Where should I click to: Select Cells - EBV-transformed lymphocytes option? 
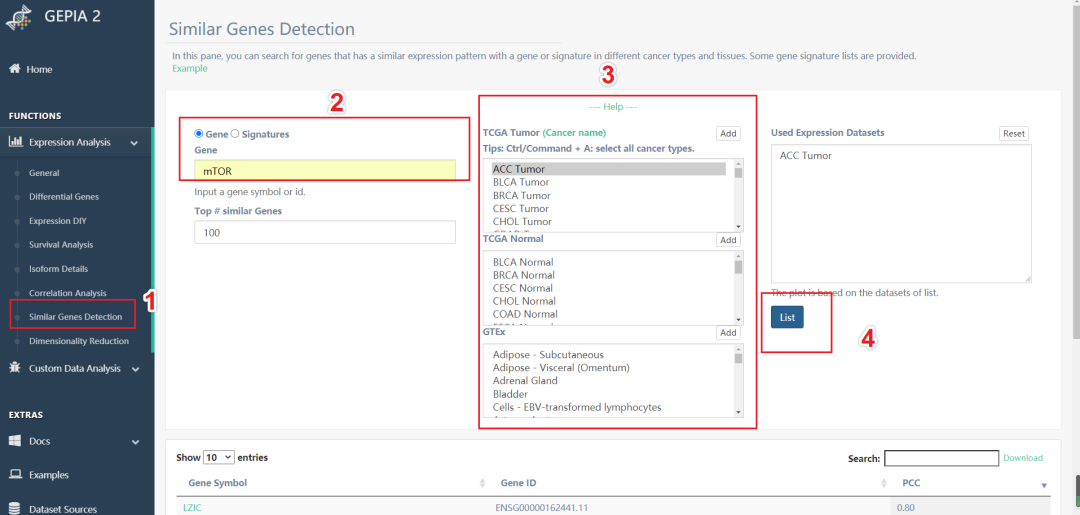tap(608, 408)
